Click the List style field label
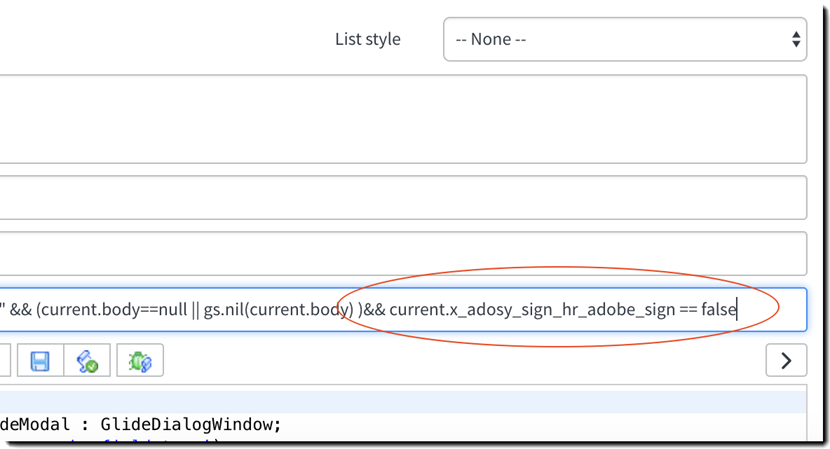The height and width of the screenshot is (449, 830). [x=367, y=39]
